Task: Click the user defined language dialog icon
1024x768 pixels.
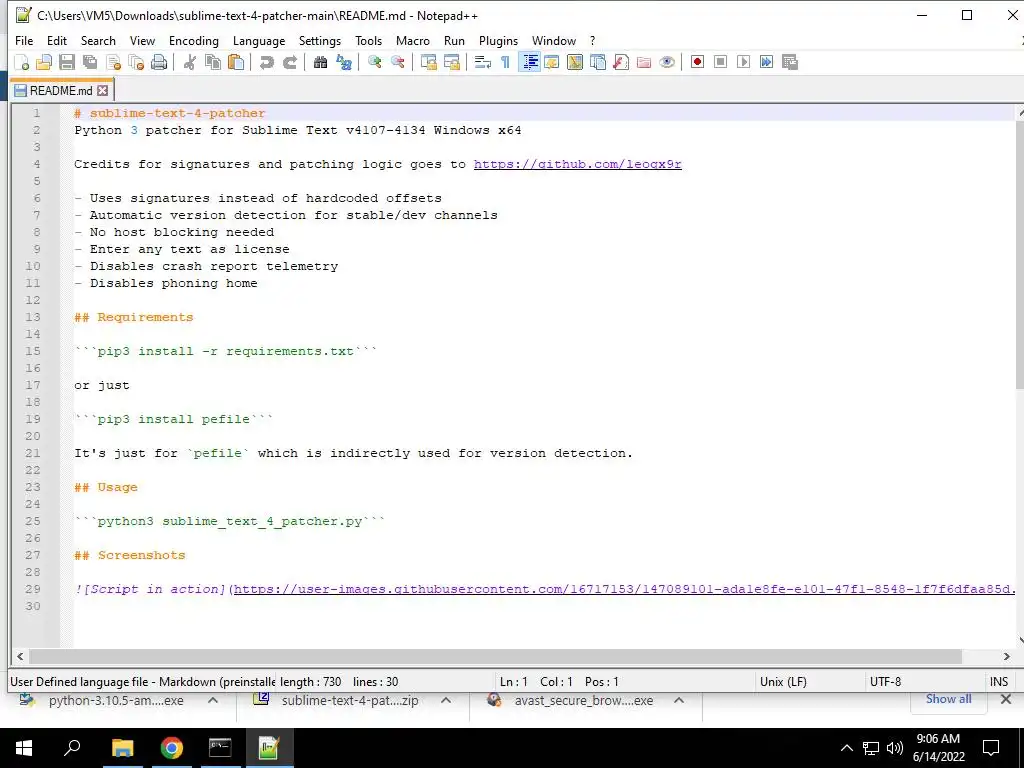Action: [552, 62]
